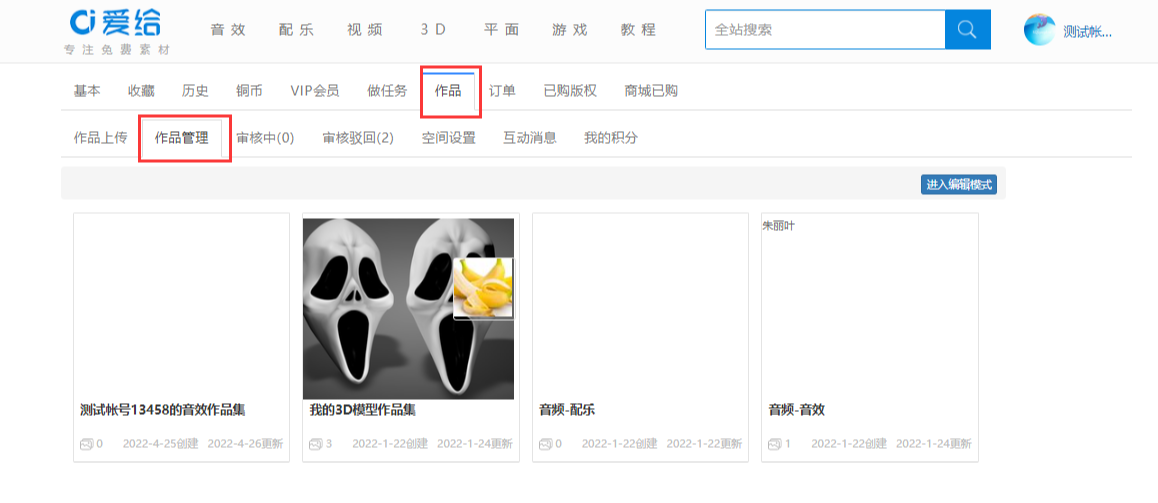Click 2022-4-25创建 date text
The image size is (1158, 503).
[160, 444]
